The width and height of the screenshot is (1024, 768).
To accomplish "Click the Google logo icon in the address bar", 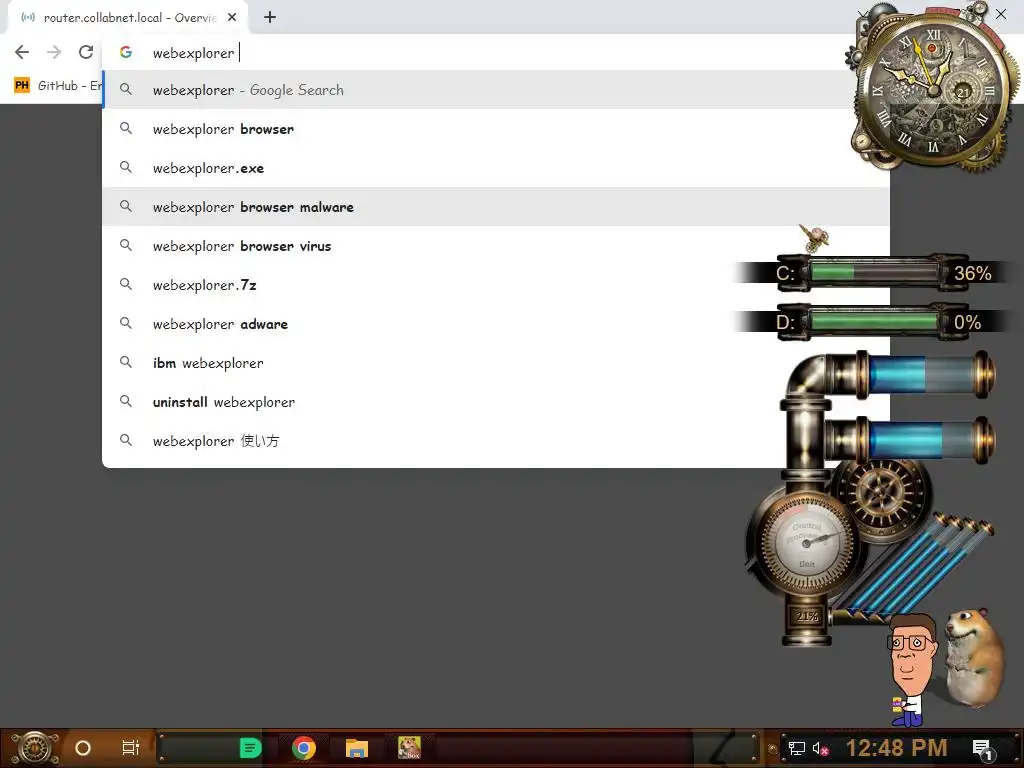I will 126,52.
